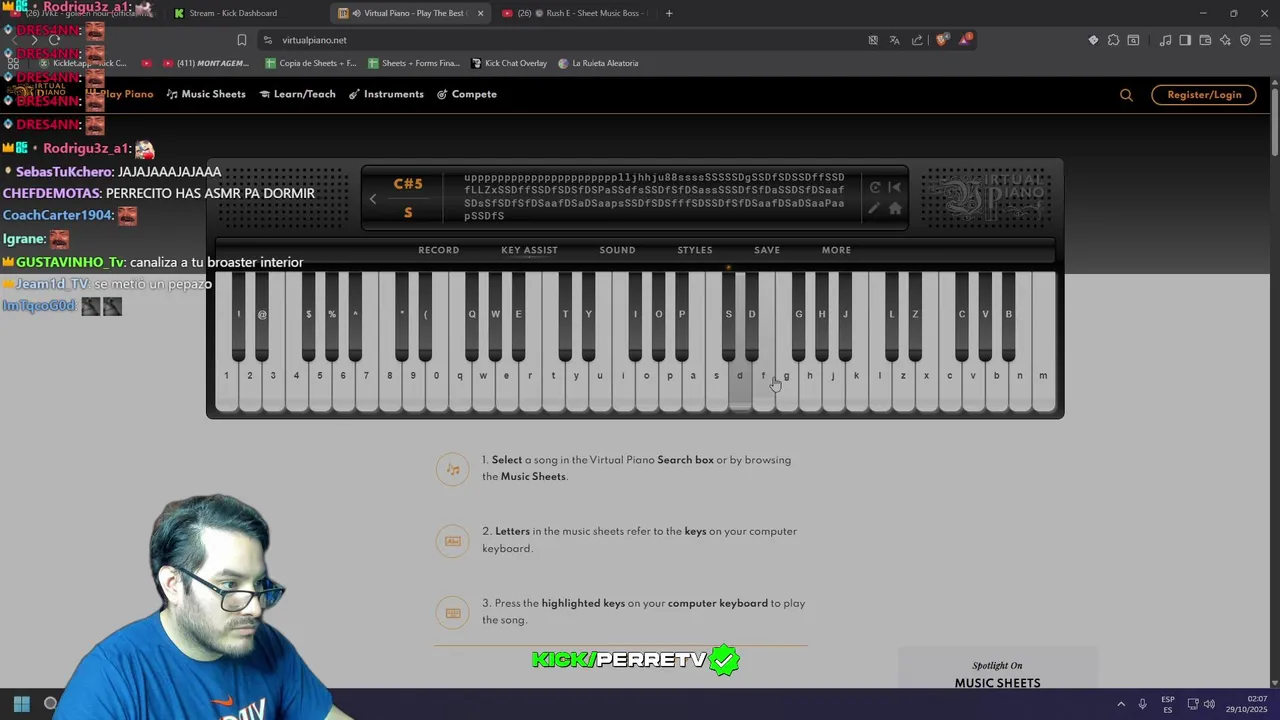1280x720 pixels.
Task: Click the bookmark page icon
Action: [x=241, y=40]
